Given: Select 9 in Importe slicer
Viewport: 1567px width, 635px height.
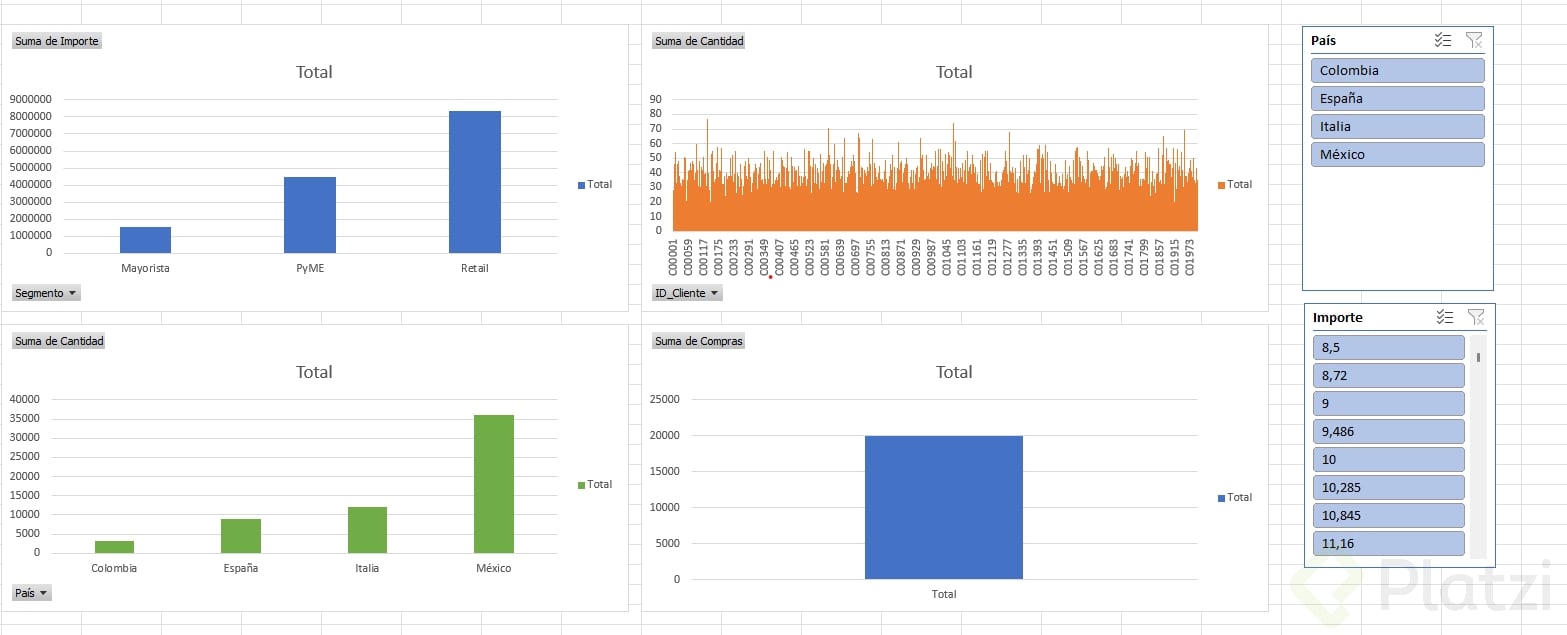Looking at the screenshot, I should [1388, 403].
